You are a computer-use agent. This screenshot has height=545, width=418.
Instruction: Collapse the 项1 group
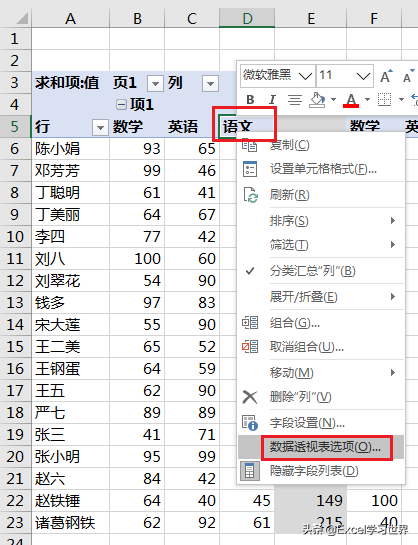(121, 105)
